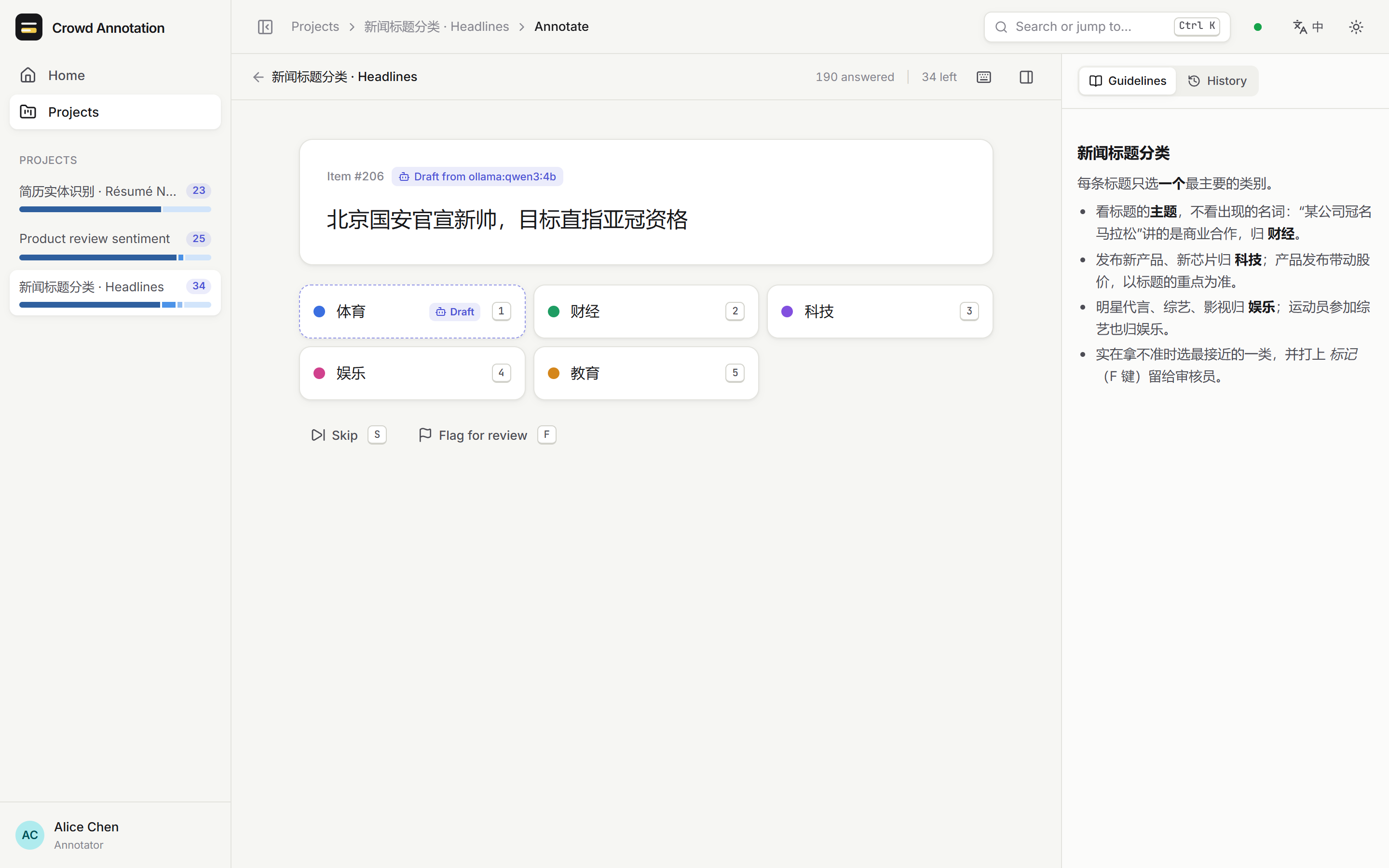Image resolution: width=1389 pixels, height=868 pixels.
Task: Toggle the right side panel icon
Action: pyautogui.click(x=1026, y=77)
